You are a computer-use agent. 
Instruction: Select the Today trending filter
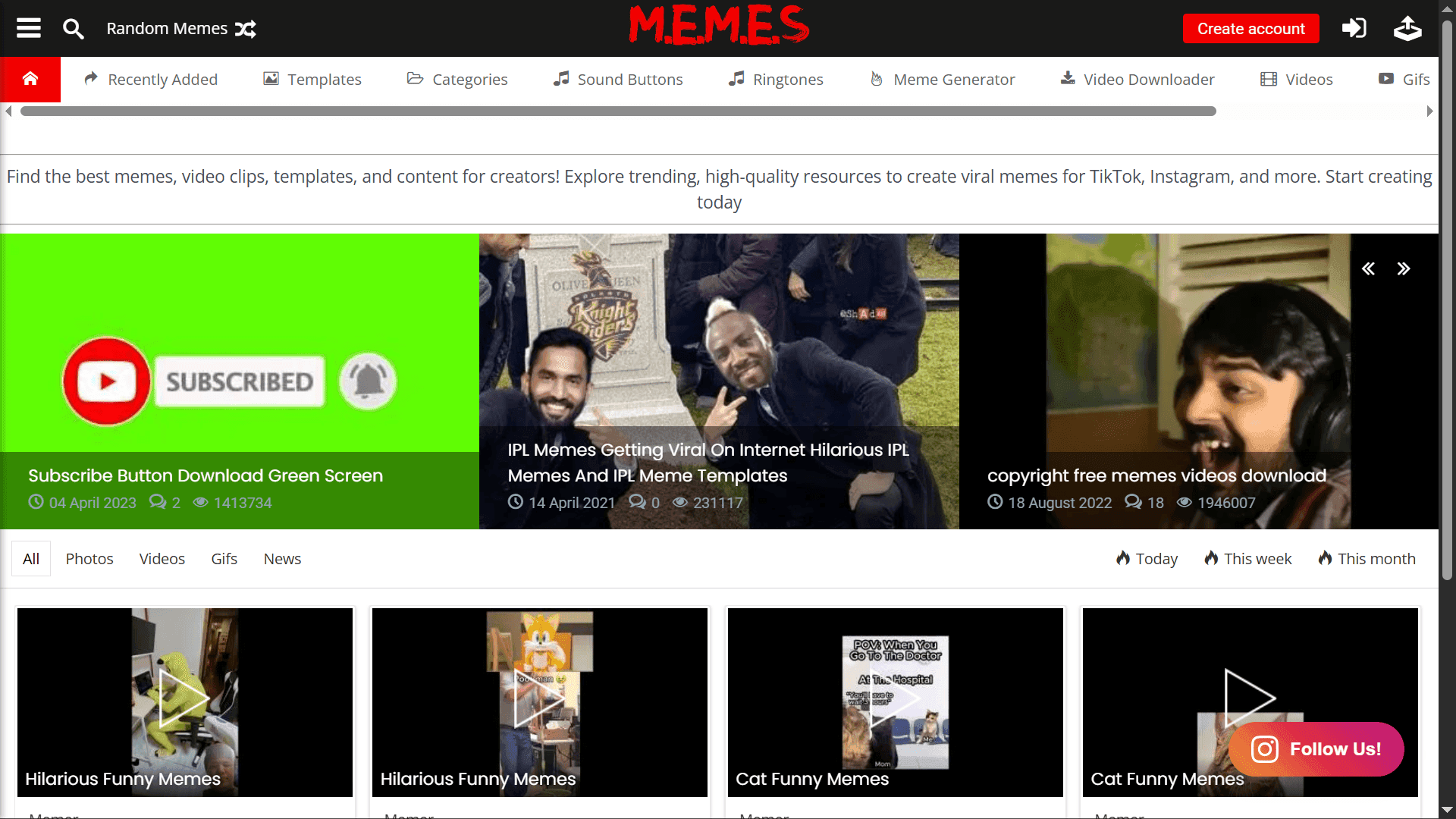1146,558
